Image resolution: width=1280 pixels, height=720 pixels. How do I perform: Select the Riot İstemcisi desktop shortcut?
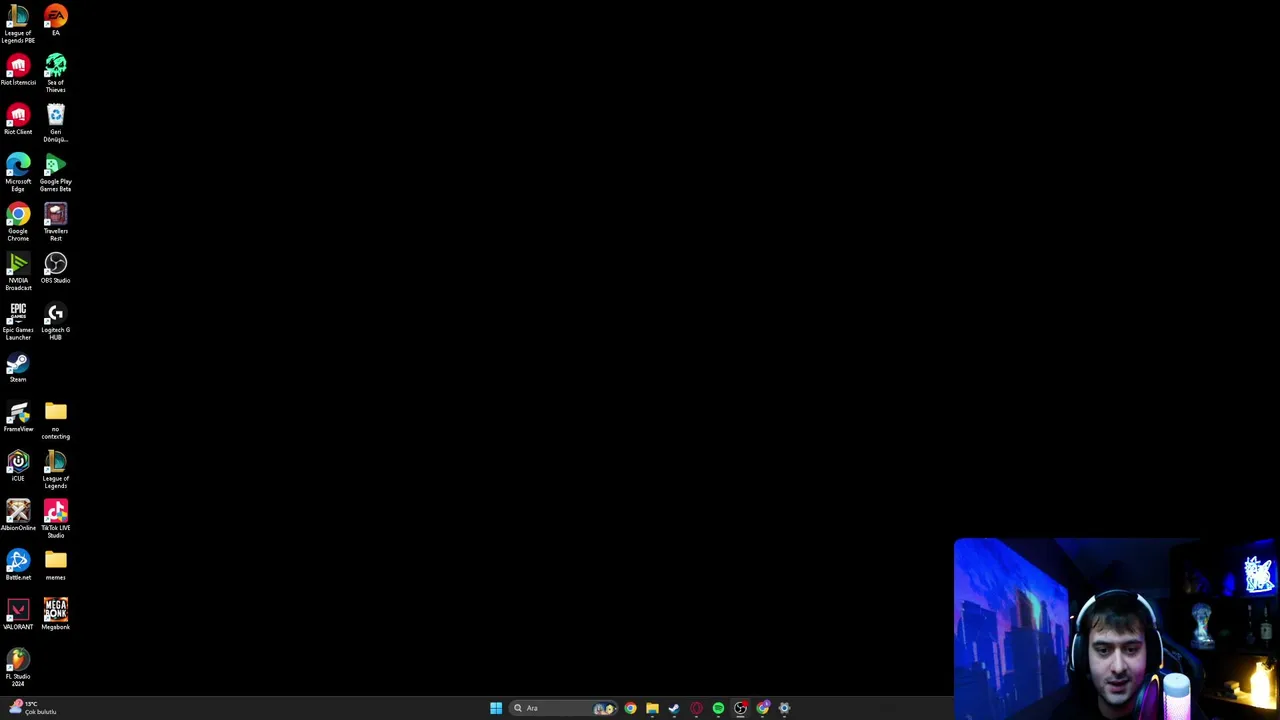tap(18, 70)
